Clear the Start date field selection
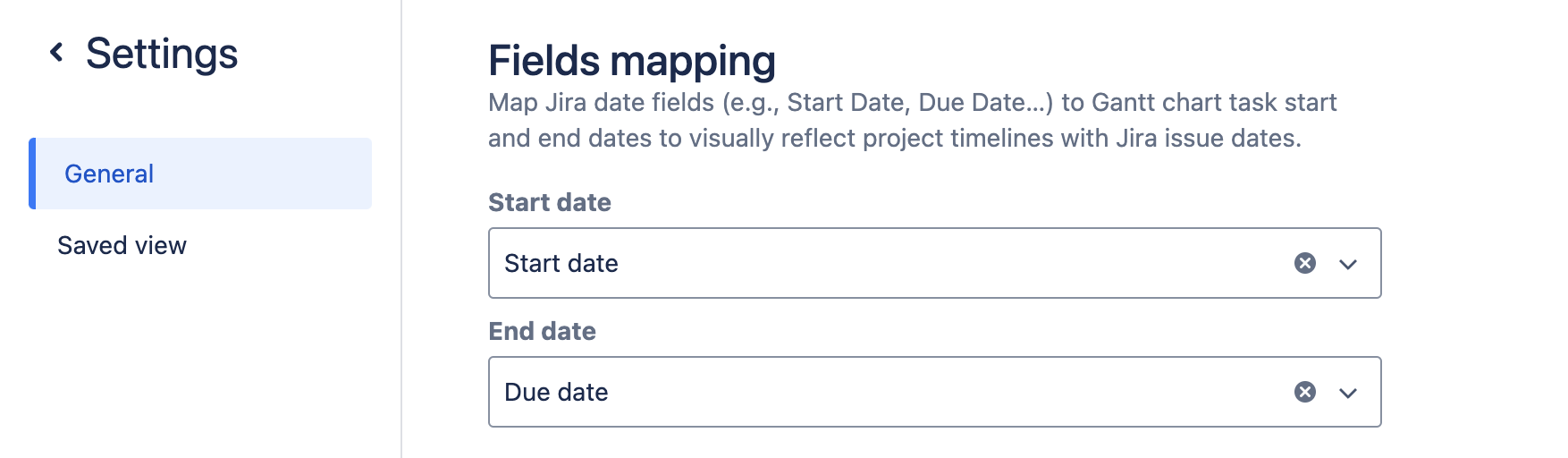 click(1305, 263)
